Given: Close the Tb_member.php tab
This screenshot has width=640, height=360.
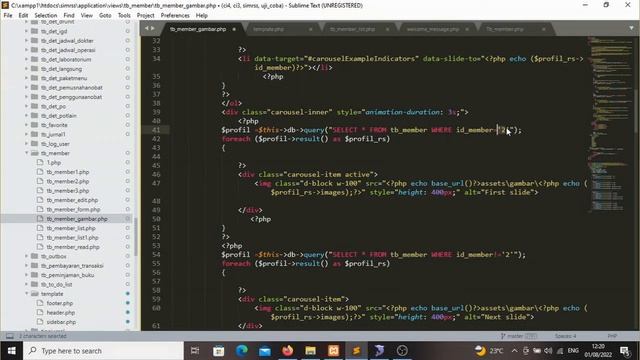Looking at the screenshot, I should pyautogui.click(x=544, y=29).
